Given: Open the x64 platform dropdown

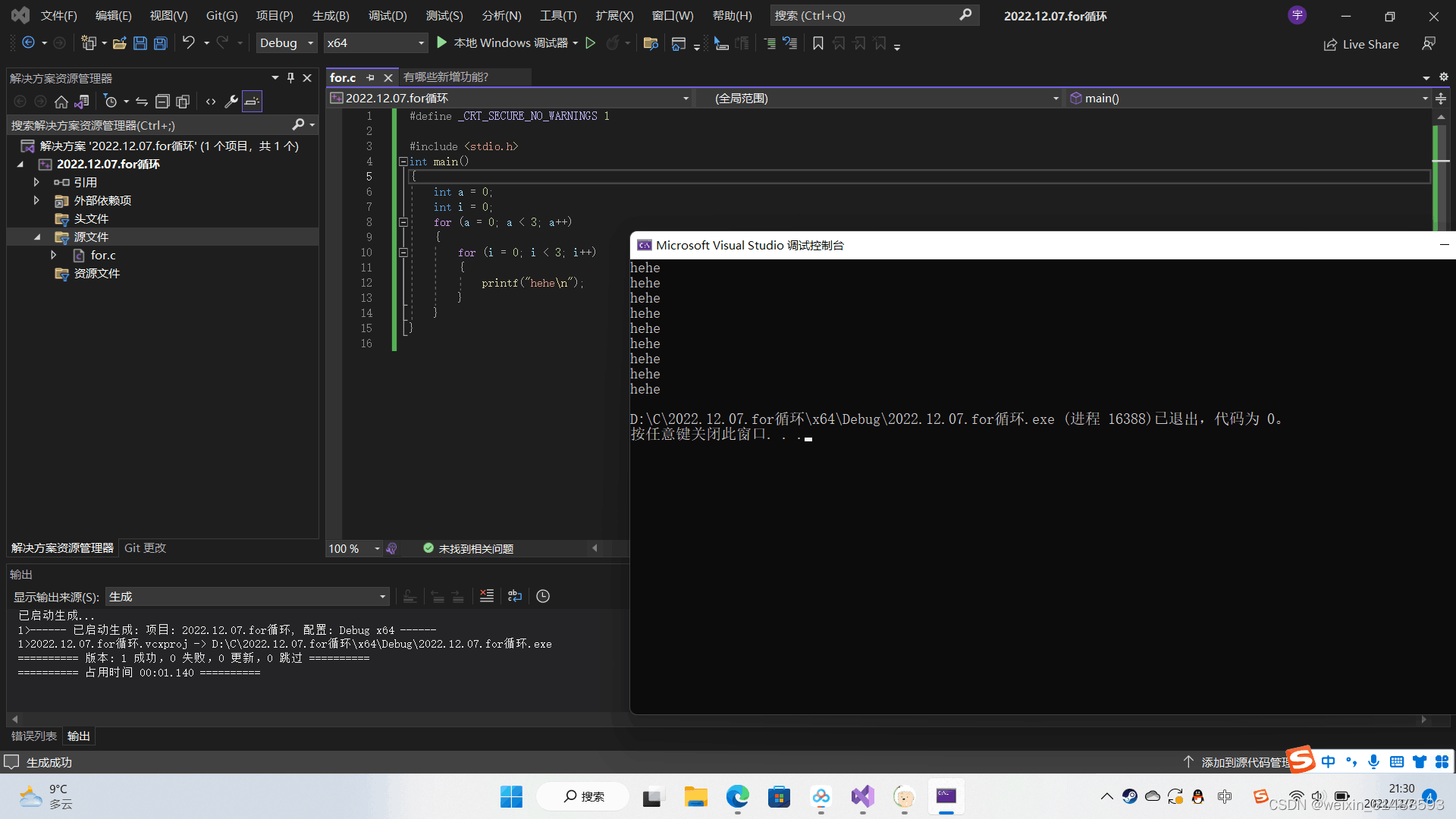Looking at the screenshot, I should pyautogui.click(x=375, y=43).
